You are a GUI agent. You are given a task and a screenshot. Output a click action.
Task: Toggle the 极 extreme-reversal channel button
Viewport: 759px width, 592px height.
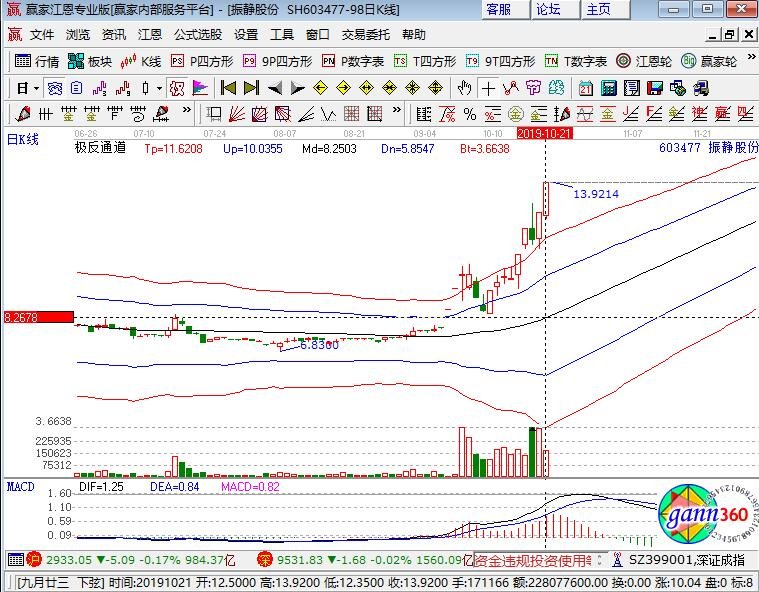pyautogui.click(x=177, y=88)
